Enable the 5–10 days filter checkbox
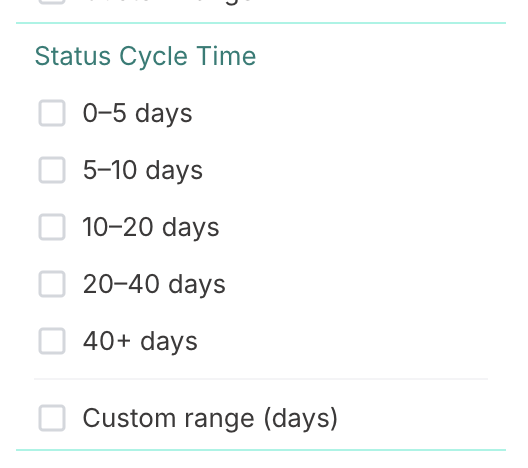The image size is (528, 468). (x=52, y=170)
